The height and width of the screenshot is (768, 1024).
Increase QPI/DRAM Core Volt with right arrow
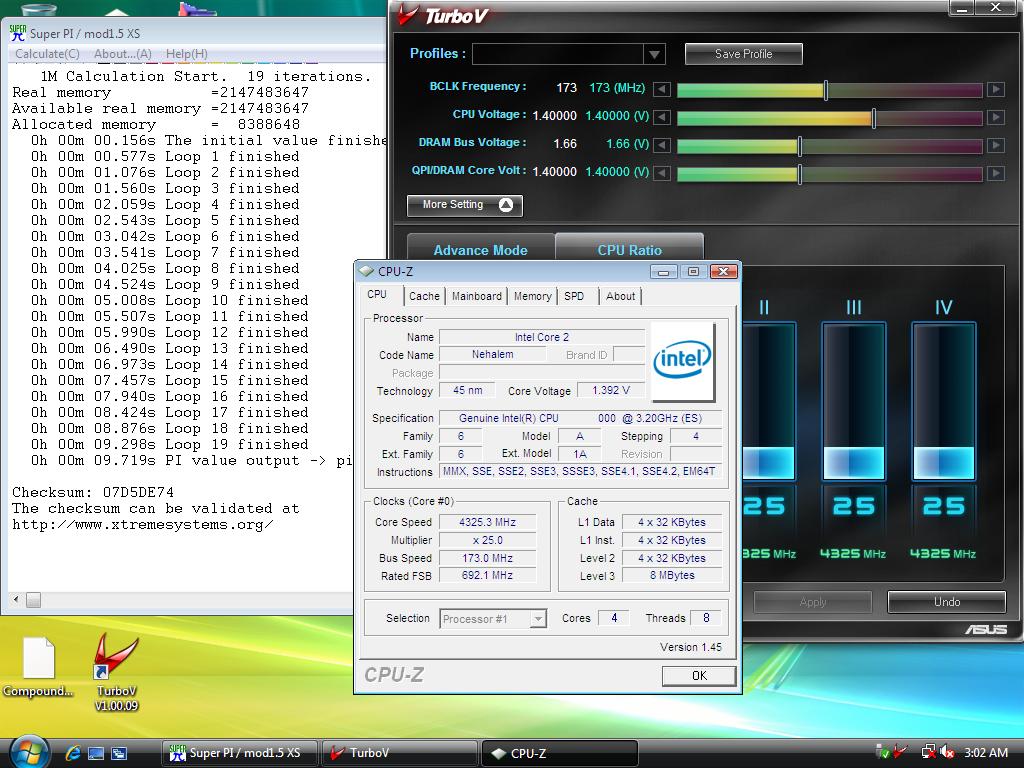(995, 173)
